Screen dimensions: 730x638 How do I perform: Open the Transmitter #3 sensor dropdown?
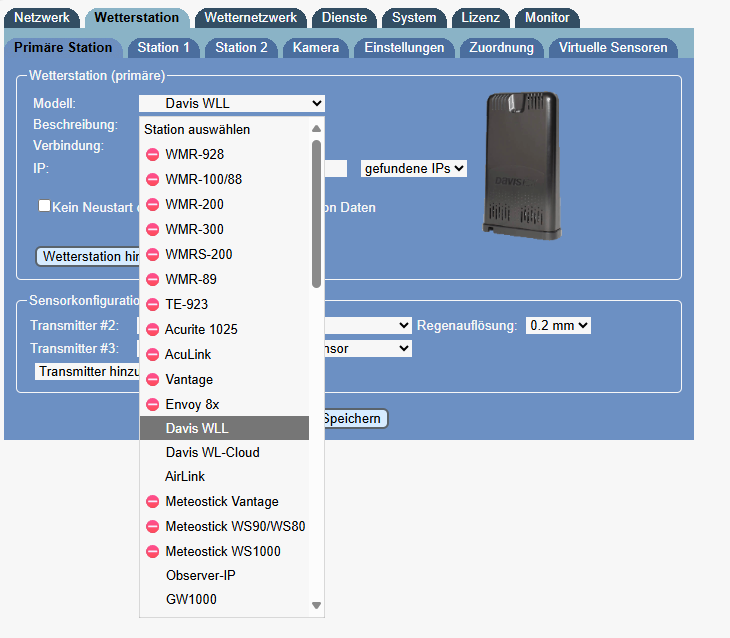[368, 348]
